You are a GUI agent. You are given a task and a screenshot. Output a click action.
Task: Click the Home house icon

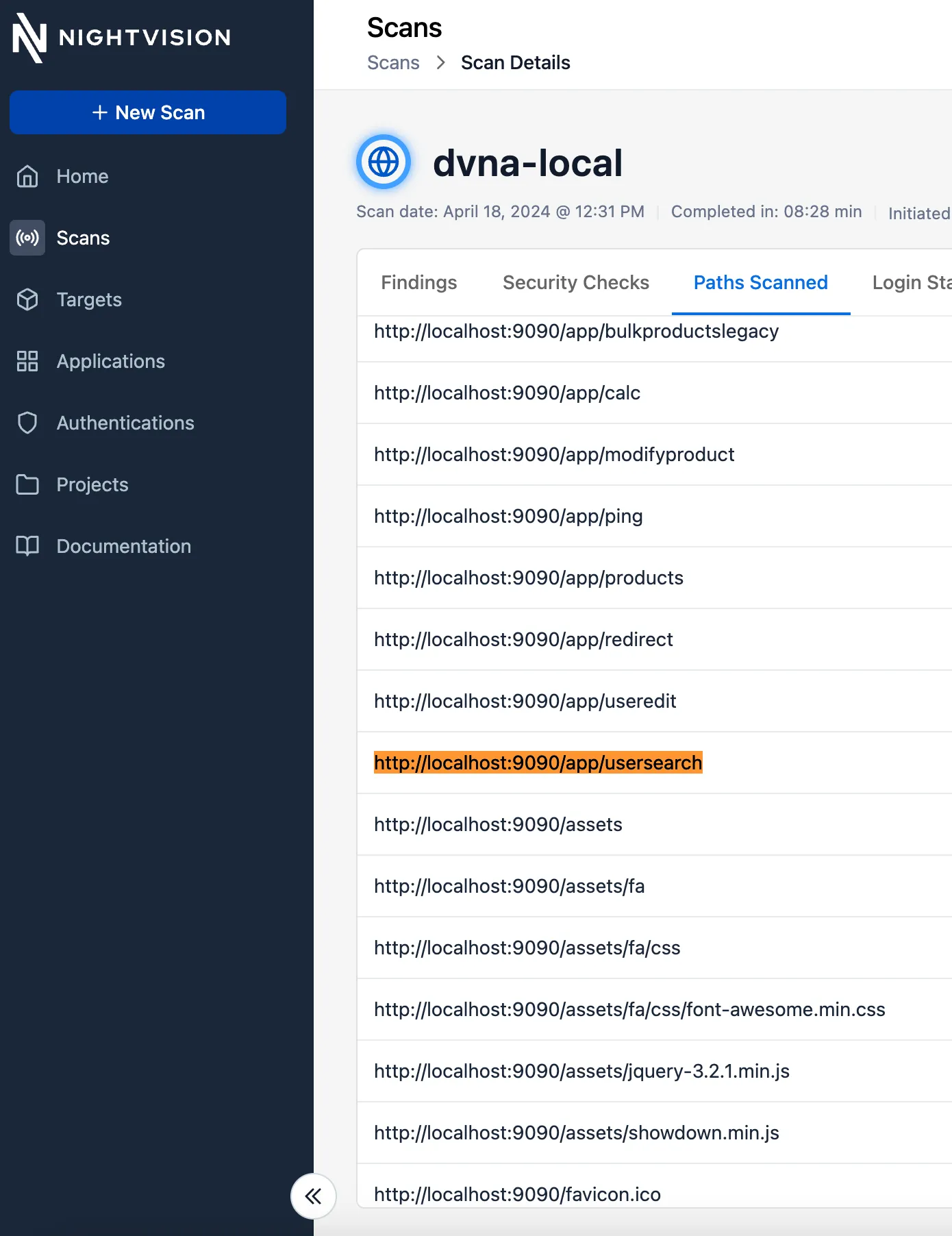pos(27,176)
